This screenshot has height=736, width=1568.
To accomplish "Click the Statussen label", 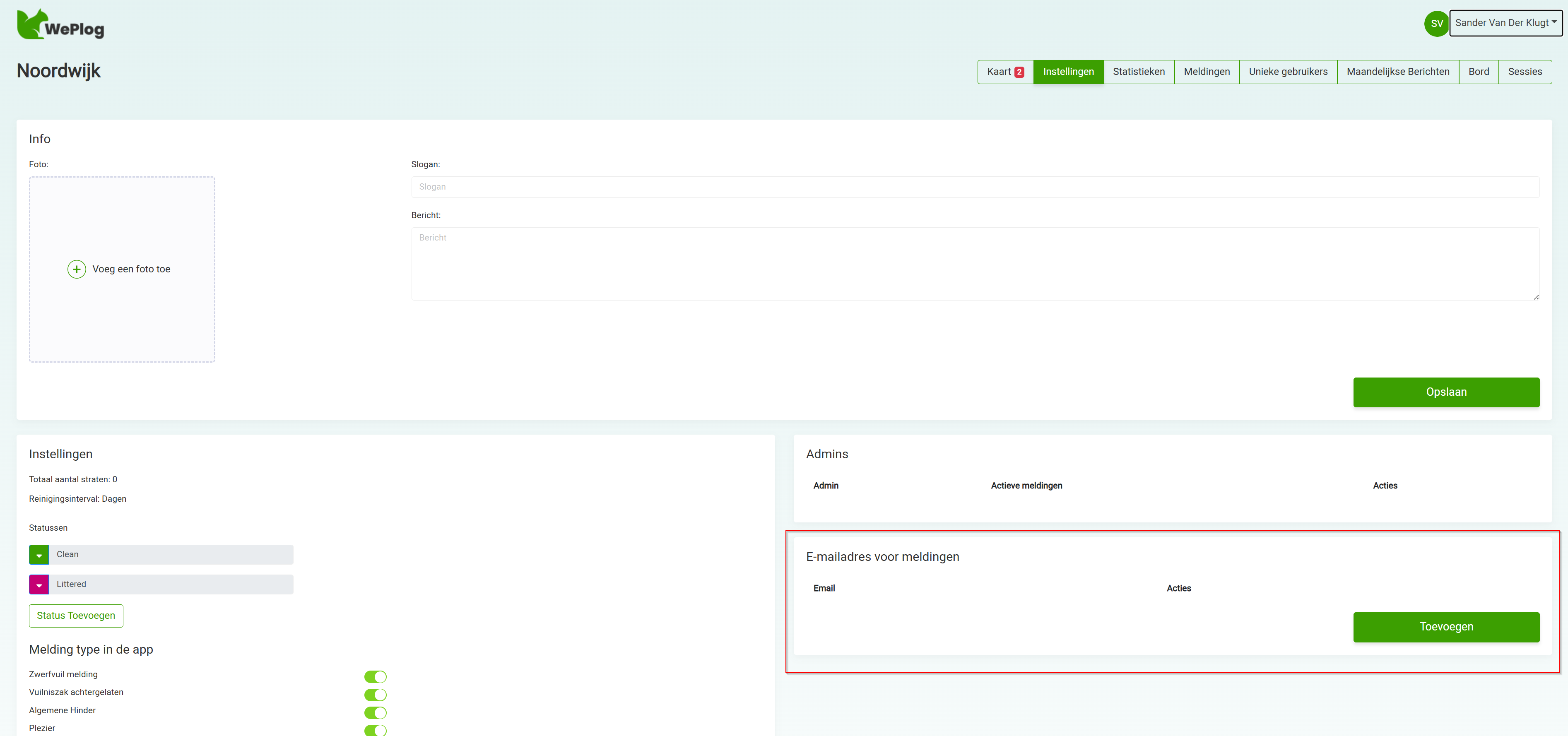I will [48, 528].
